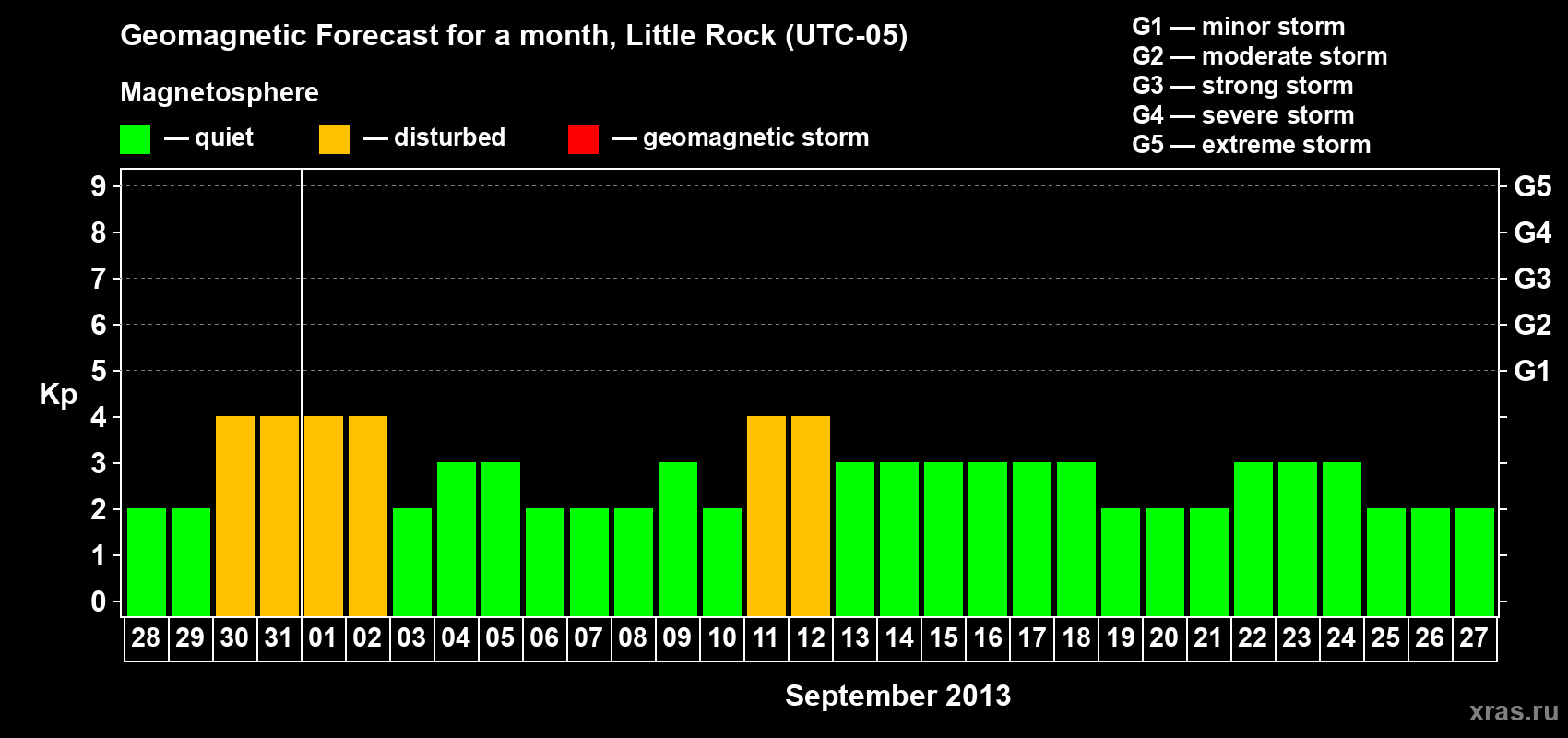Click the green quiet legend swatch
The image size is (1568, 738).
135,139
